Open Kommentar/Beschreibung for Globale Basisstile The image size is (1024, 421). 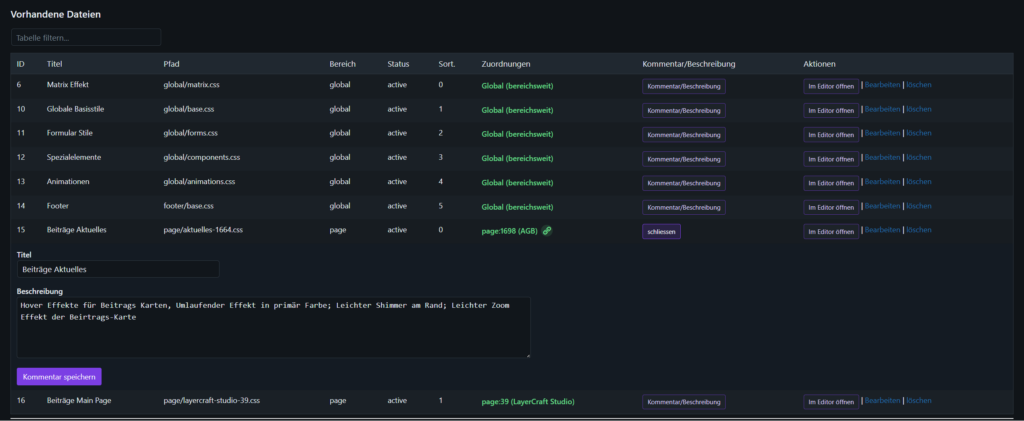pos(684,110)
